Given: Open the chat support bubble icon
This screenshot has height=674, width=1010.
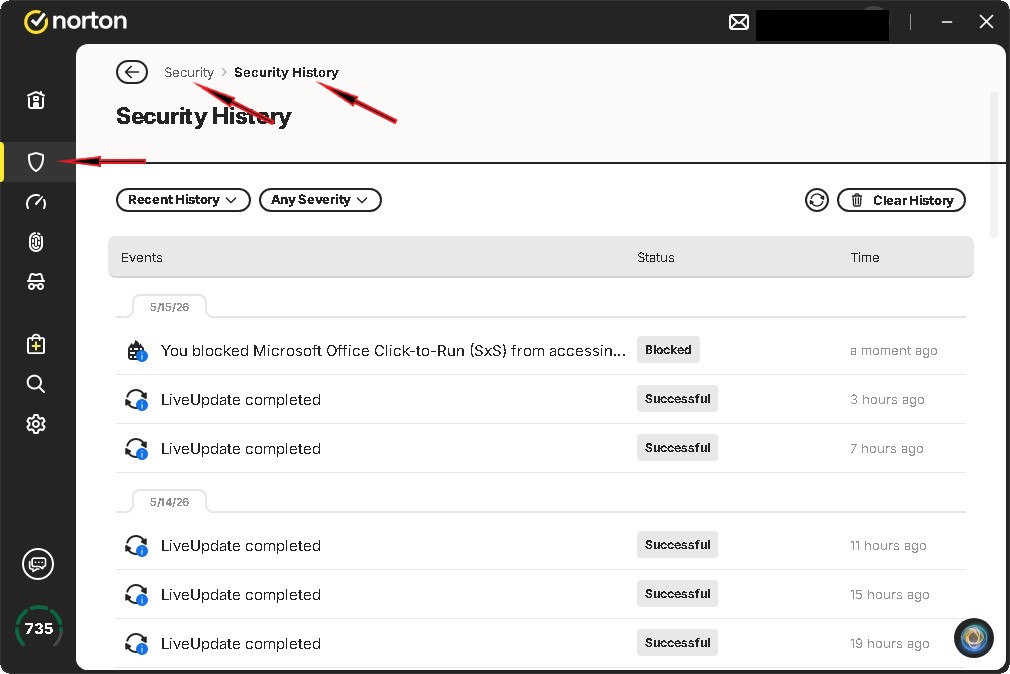Looking at the screenshot, I should click(38, 564).
